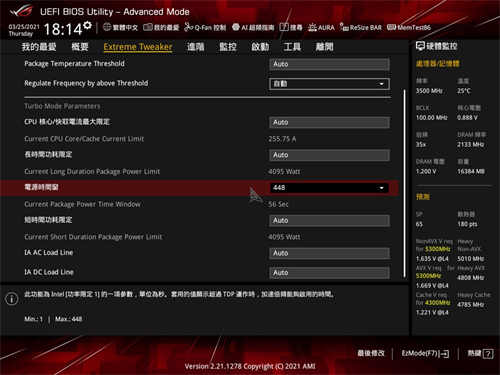Screen dimensions: 500x375
Task: Click the 100.00 MHz BCLK value
Action: [x=432, y=118]
